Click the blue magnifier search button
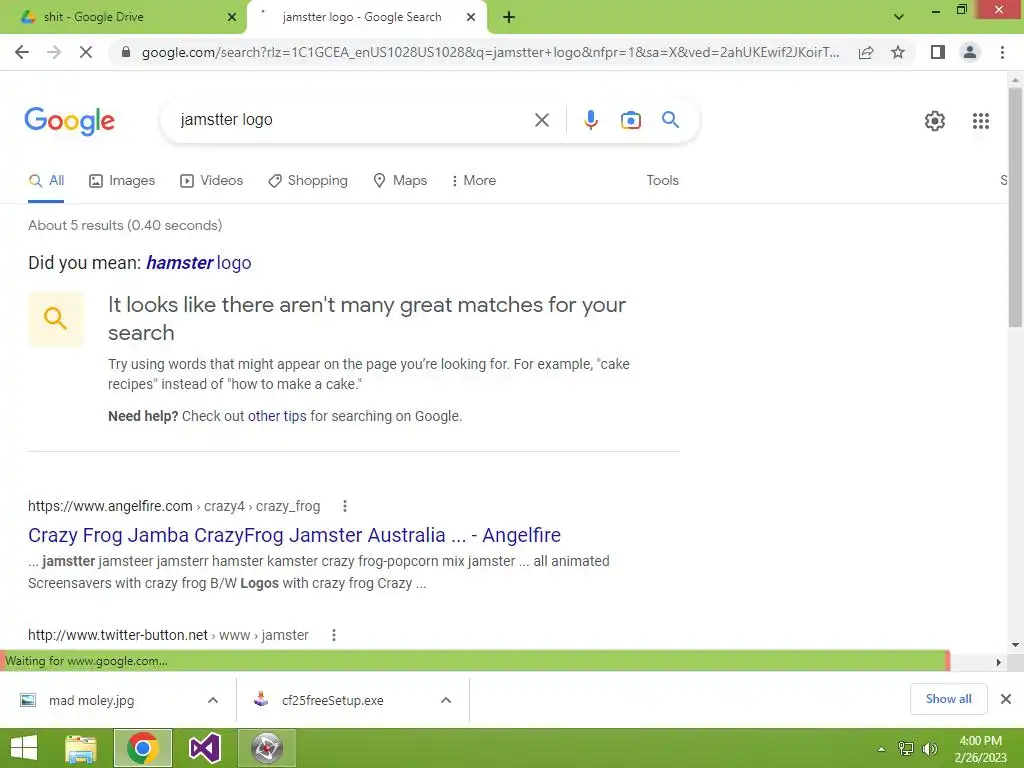This screenshot has height=768, width=1024. coord(670,120)
